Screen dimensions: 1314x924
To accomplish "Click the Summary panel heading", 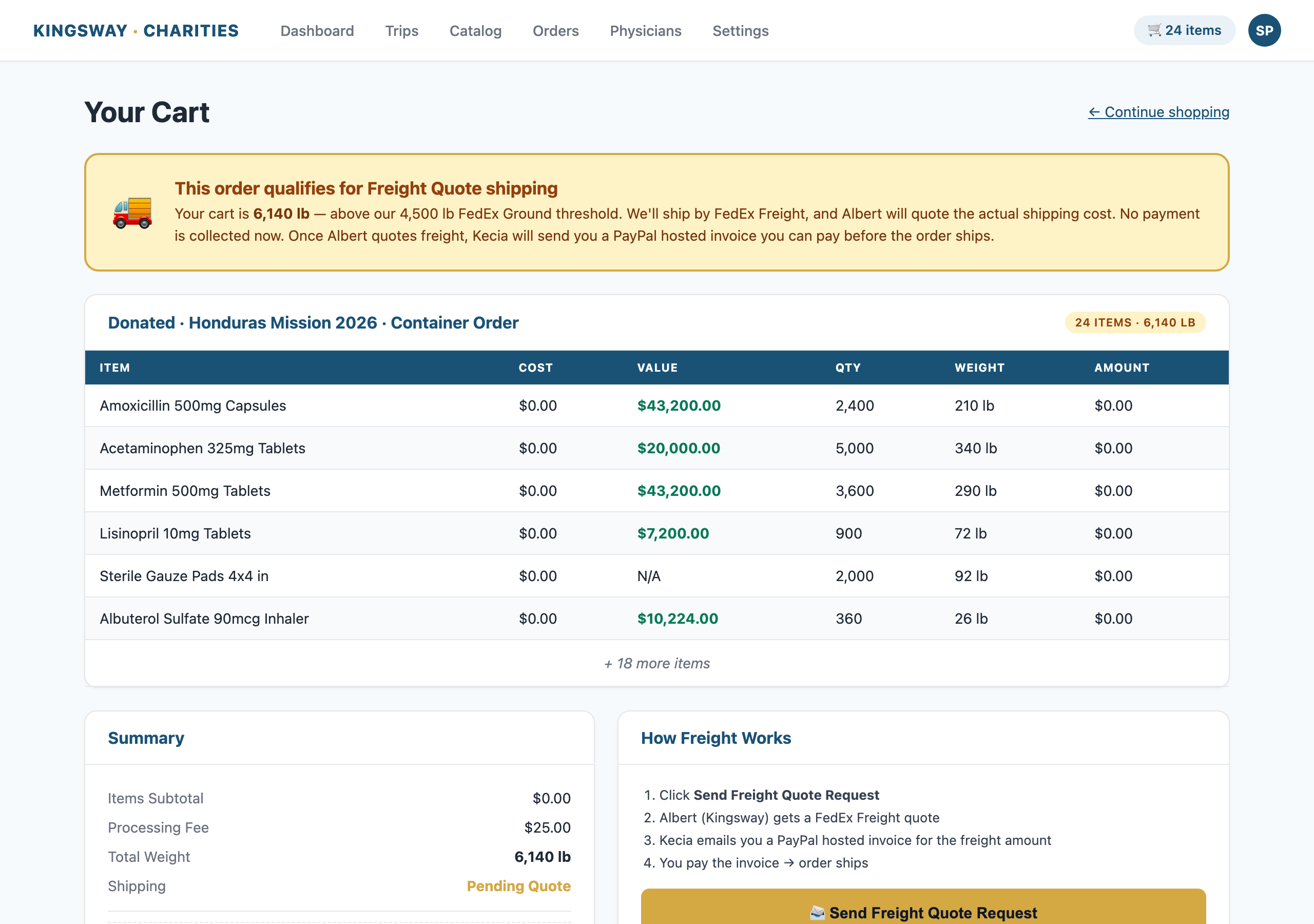I will point(146,738).
